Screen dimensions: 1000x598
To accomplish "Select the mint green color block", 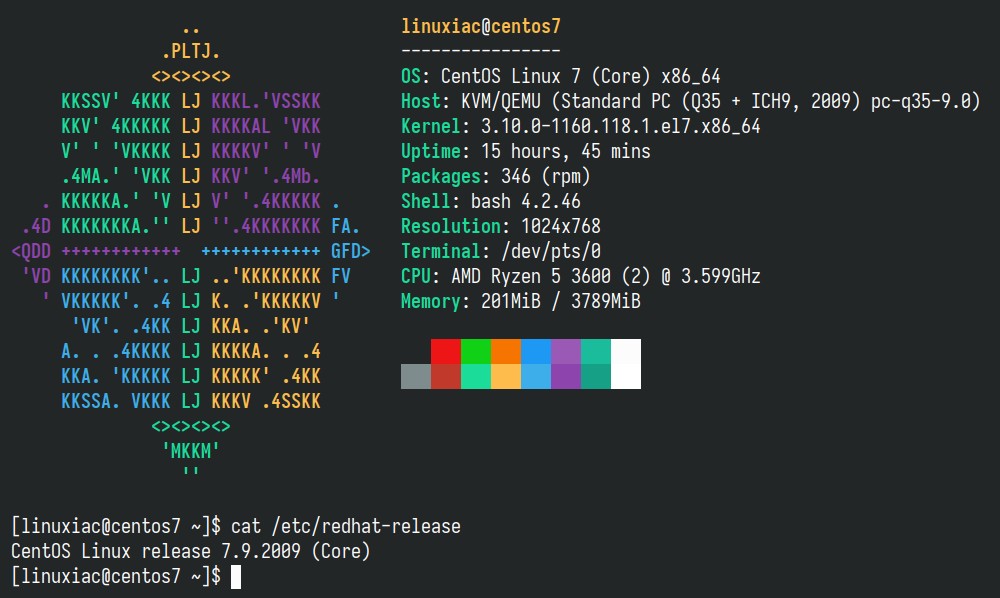I will point(476,376).
